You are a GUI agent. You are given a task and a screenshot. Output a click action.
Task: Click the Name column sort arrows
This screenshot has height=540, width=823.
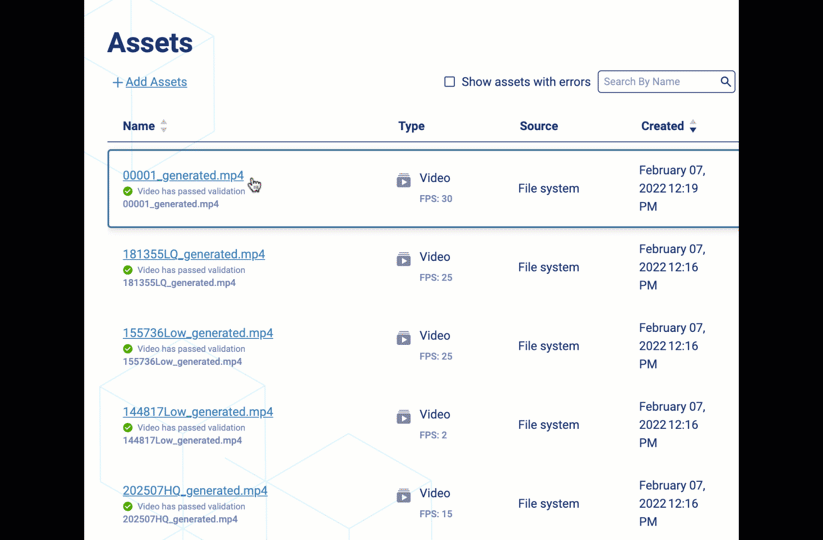(164, 126)
